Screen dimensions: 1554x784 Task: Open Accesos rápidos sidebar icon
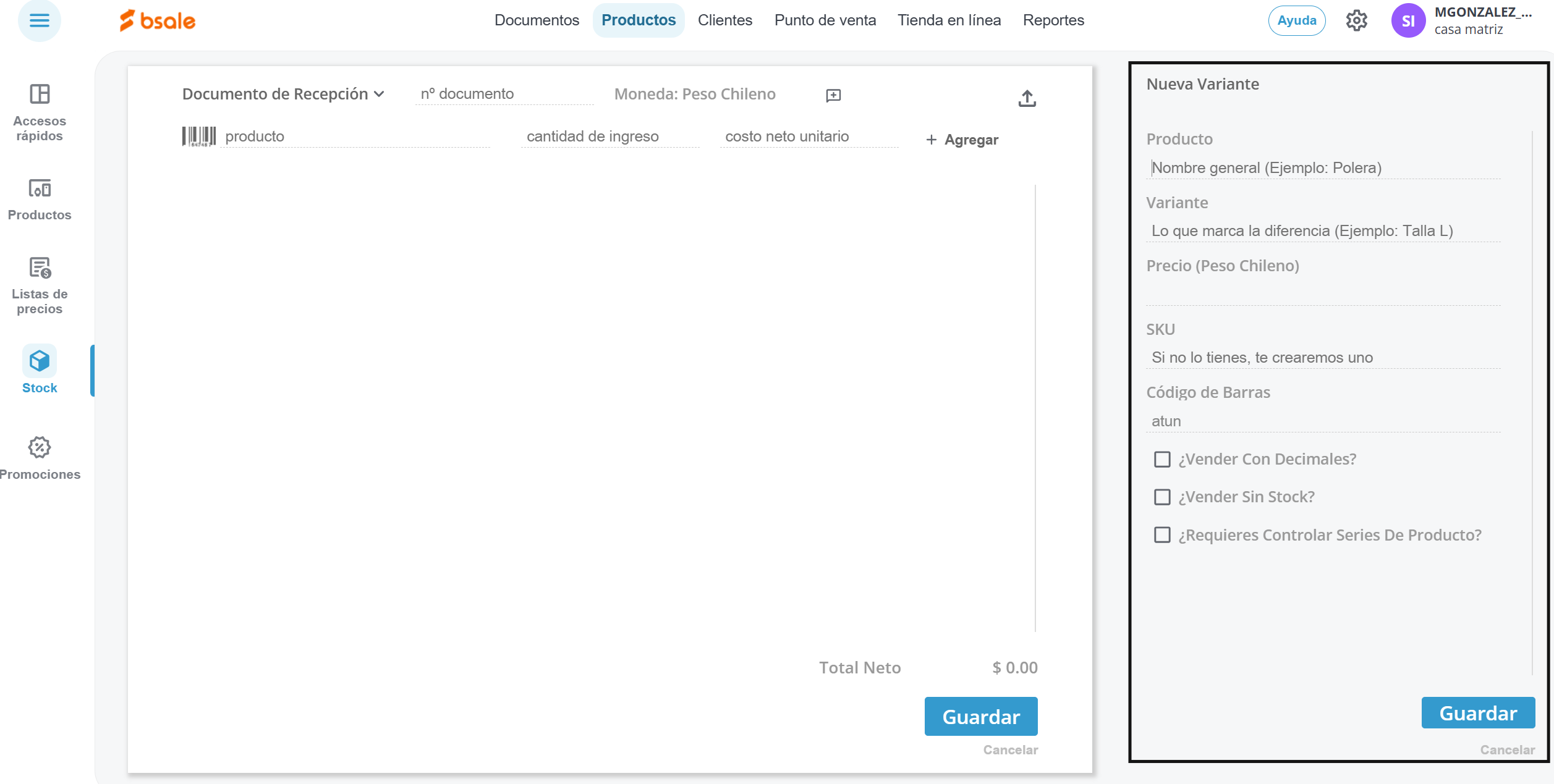point(40,94)
